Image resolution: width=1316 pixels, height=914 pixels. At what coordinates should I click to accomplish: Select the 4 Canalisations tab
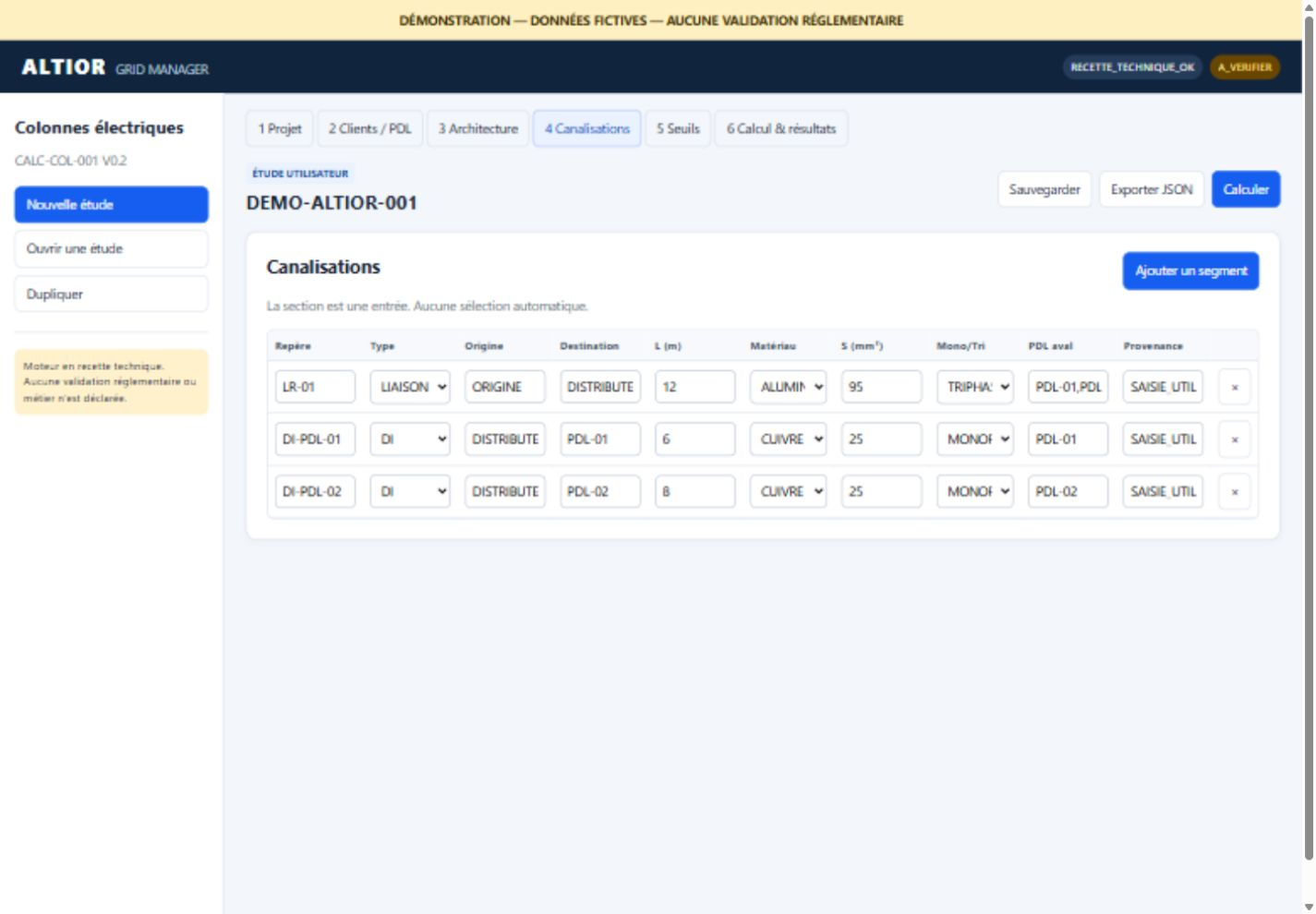[x=587, y=128]
